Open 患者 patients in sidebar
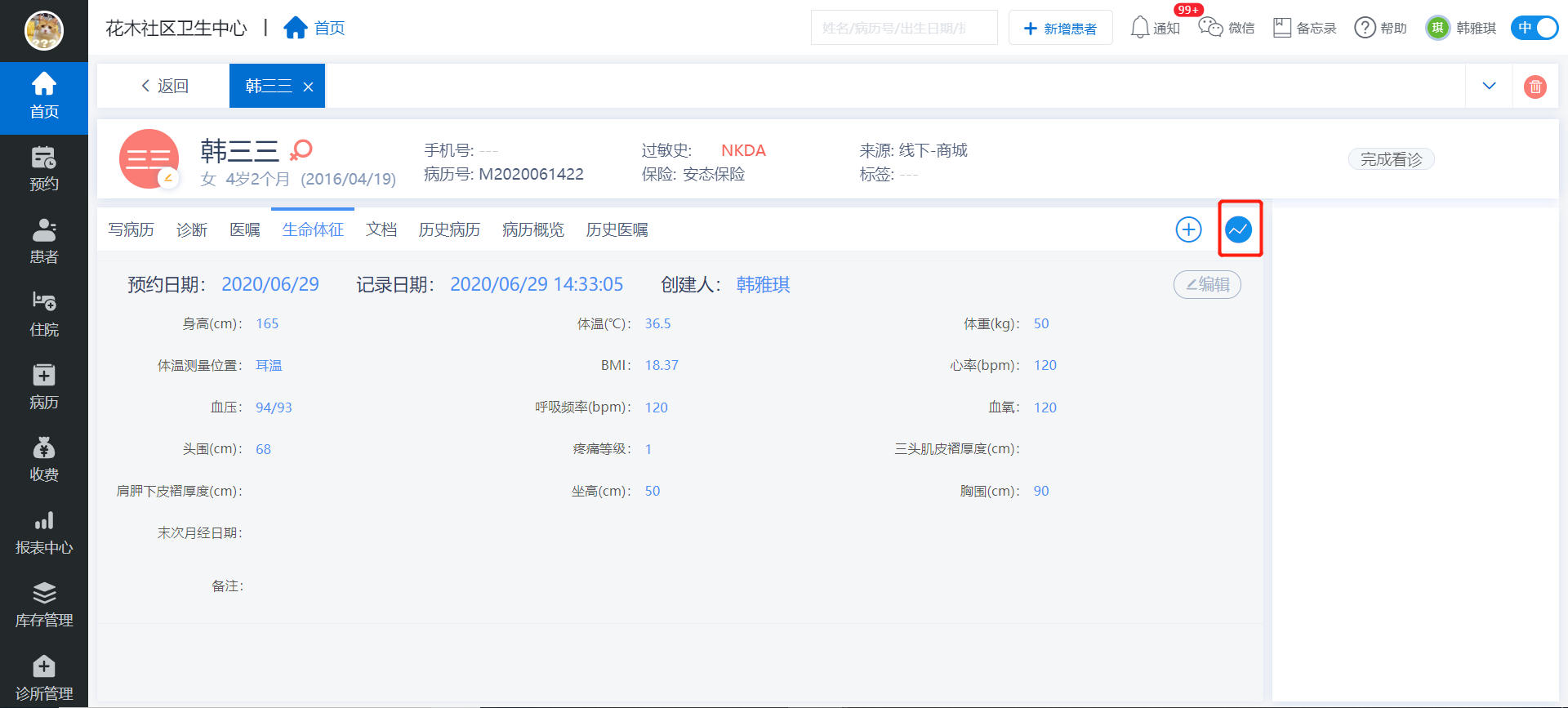 [x=44, y=243]
